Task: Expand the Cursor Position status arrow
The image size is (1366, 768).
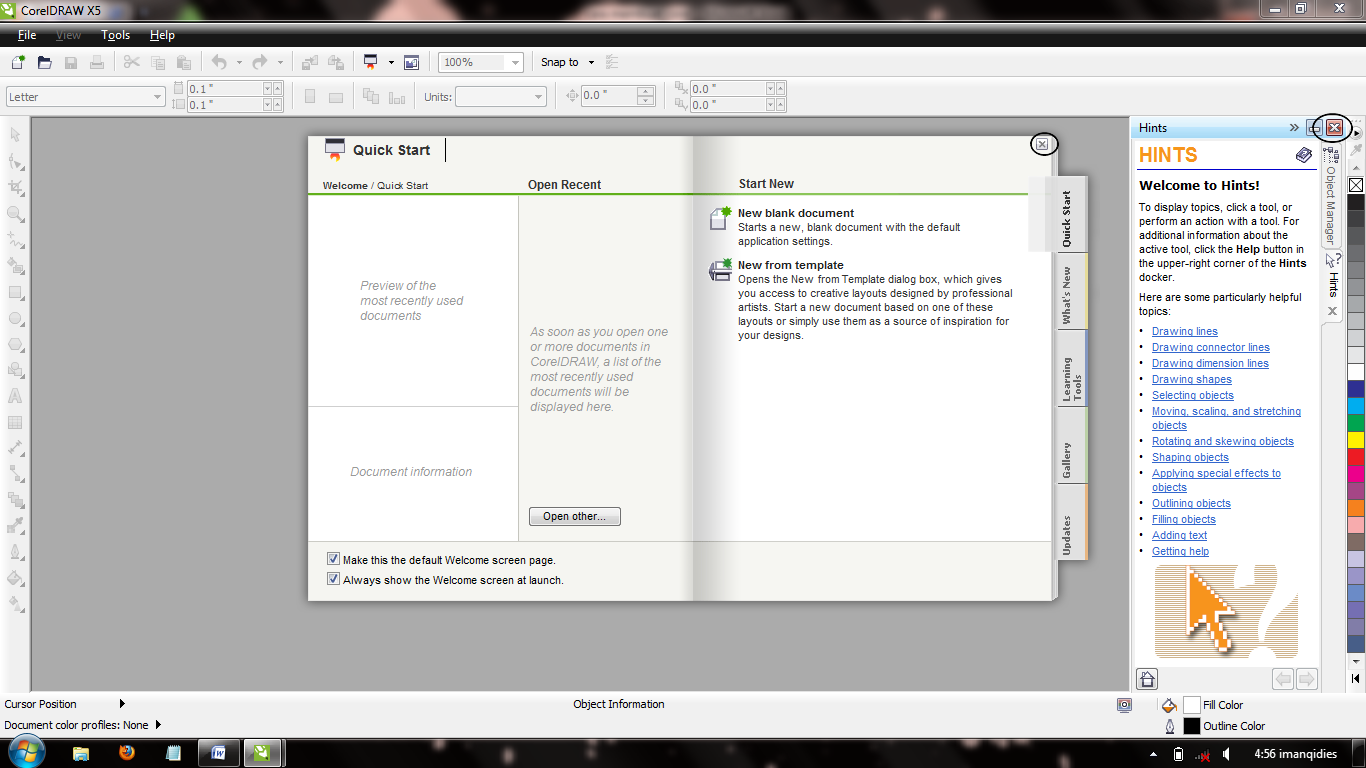Action: [x=123, y=704]
